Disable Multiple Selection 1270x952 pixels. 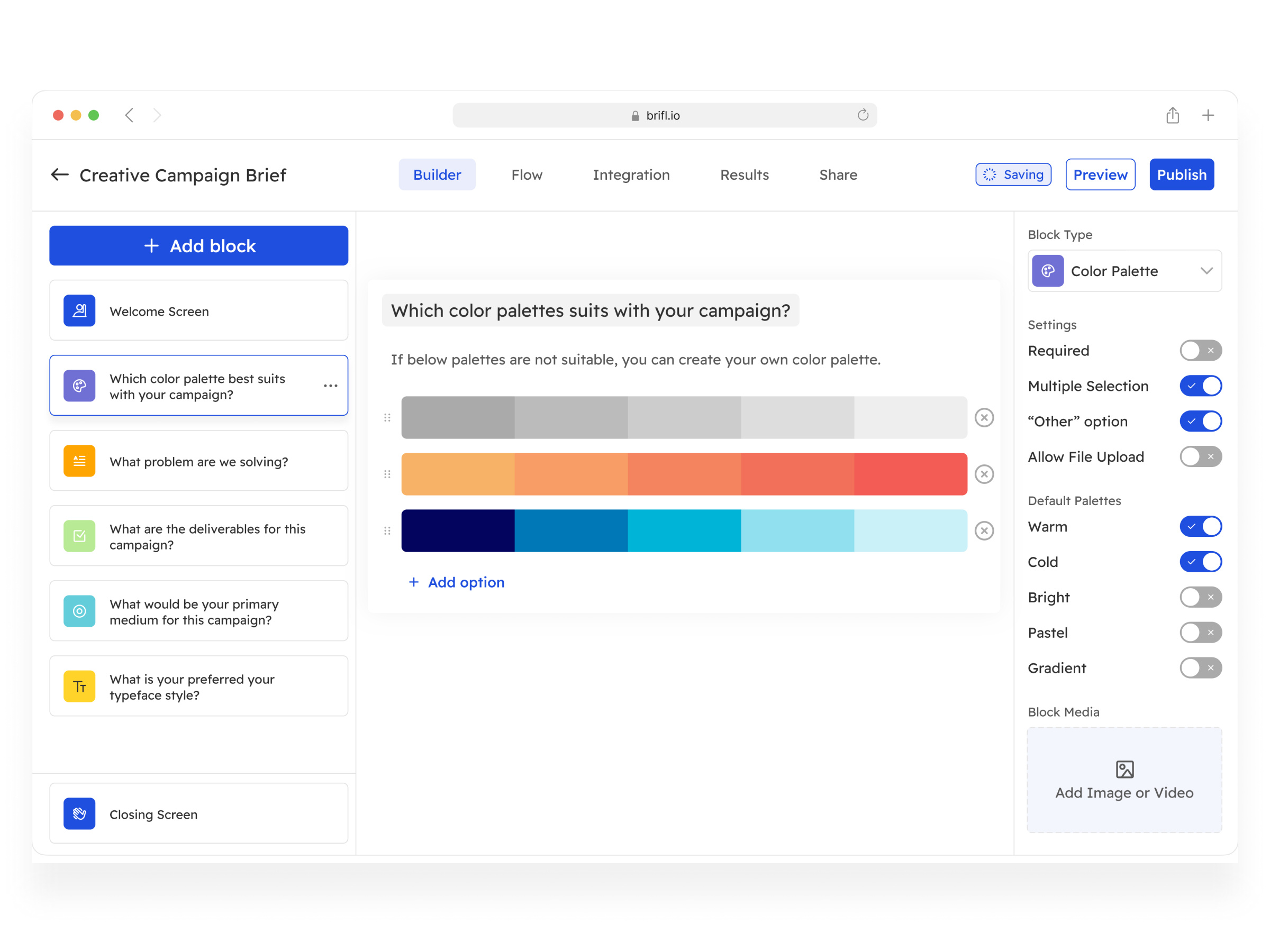click(x=1201, y=386)
